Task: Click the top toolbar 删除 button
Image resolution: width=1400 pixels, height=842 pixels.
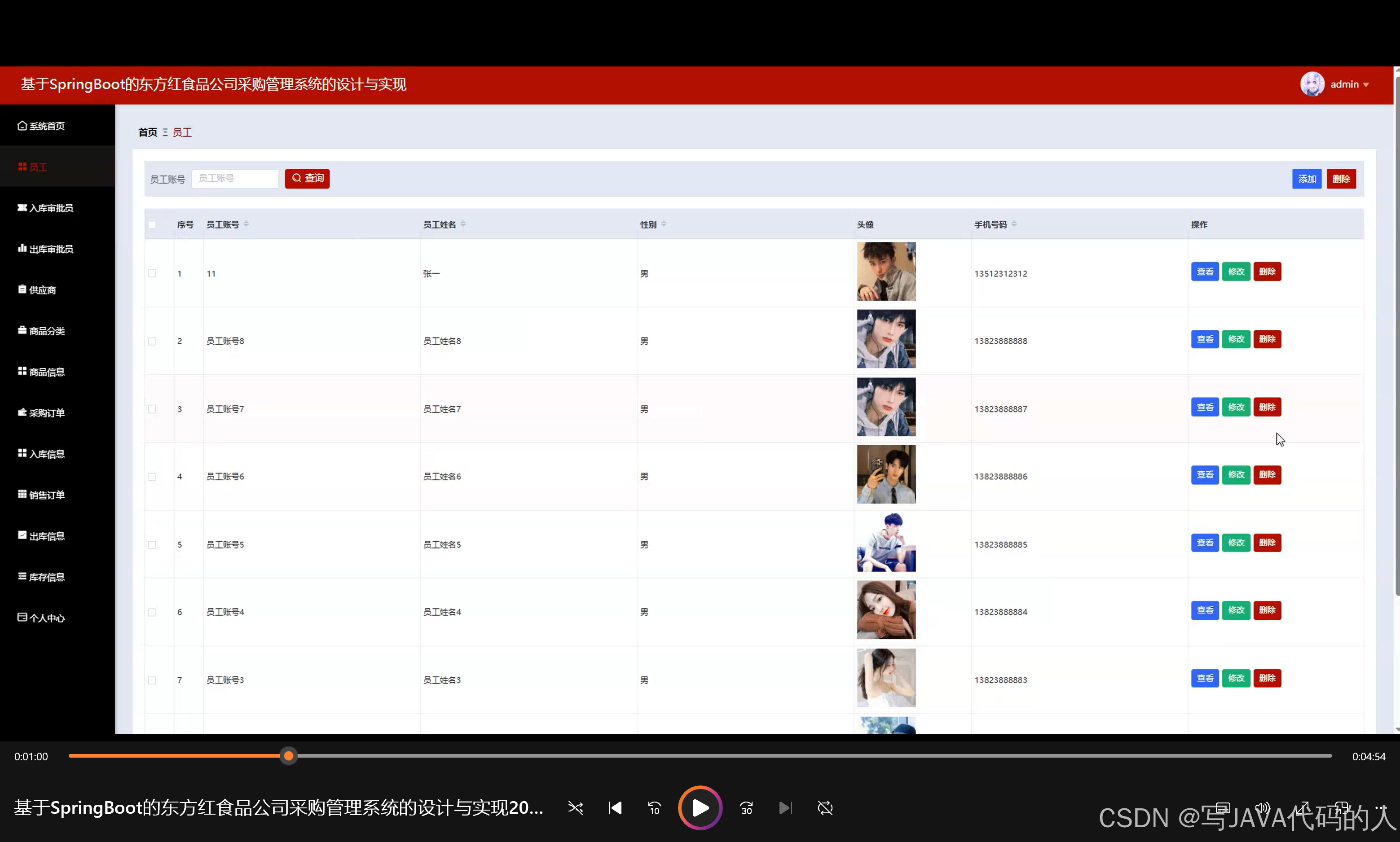Action: pyautogui.click(x=1341, y=179)
